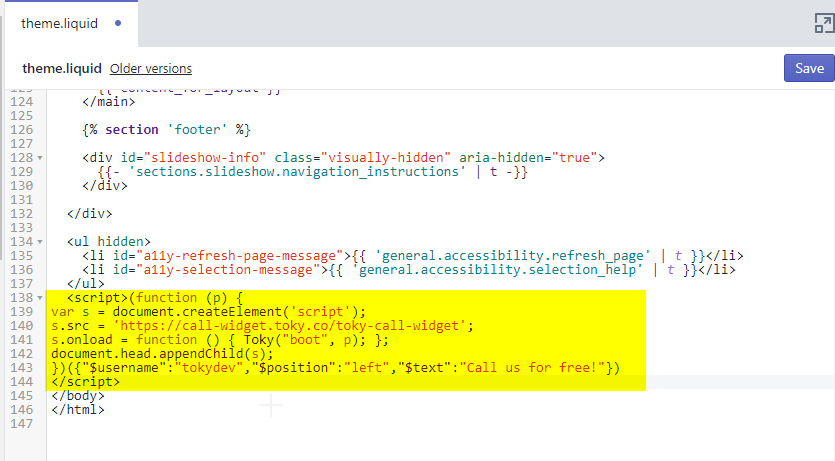
Task: Click the a11y-selection-message li line
Action: (x=409, y=270)
